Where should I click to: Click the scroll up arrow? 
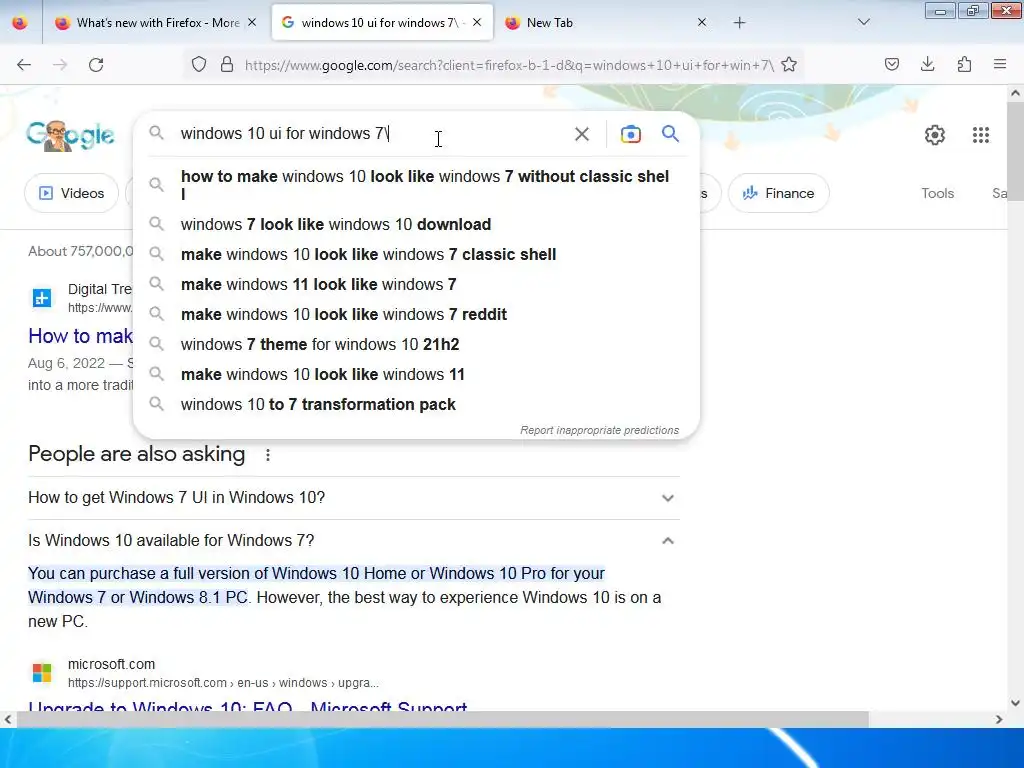(x=1016, y=93)
